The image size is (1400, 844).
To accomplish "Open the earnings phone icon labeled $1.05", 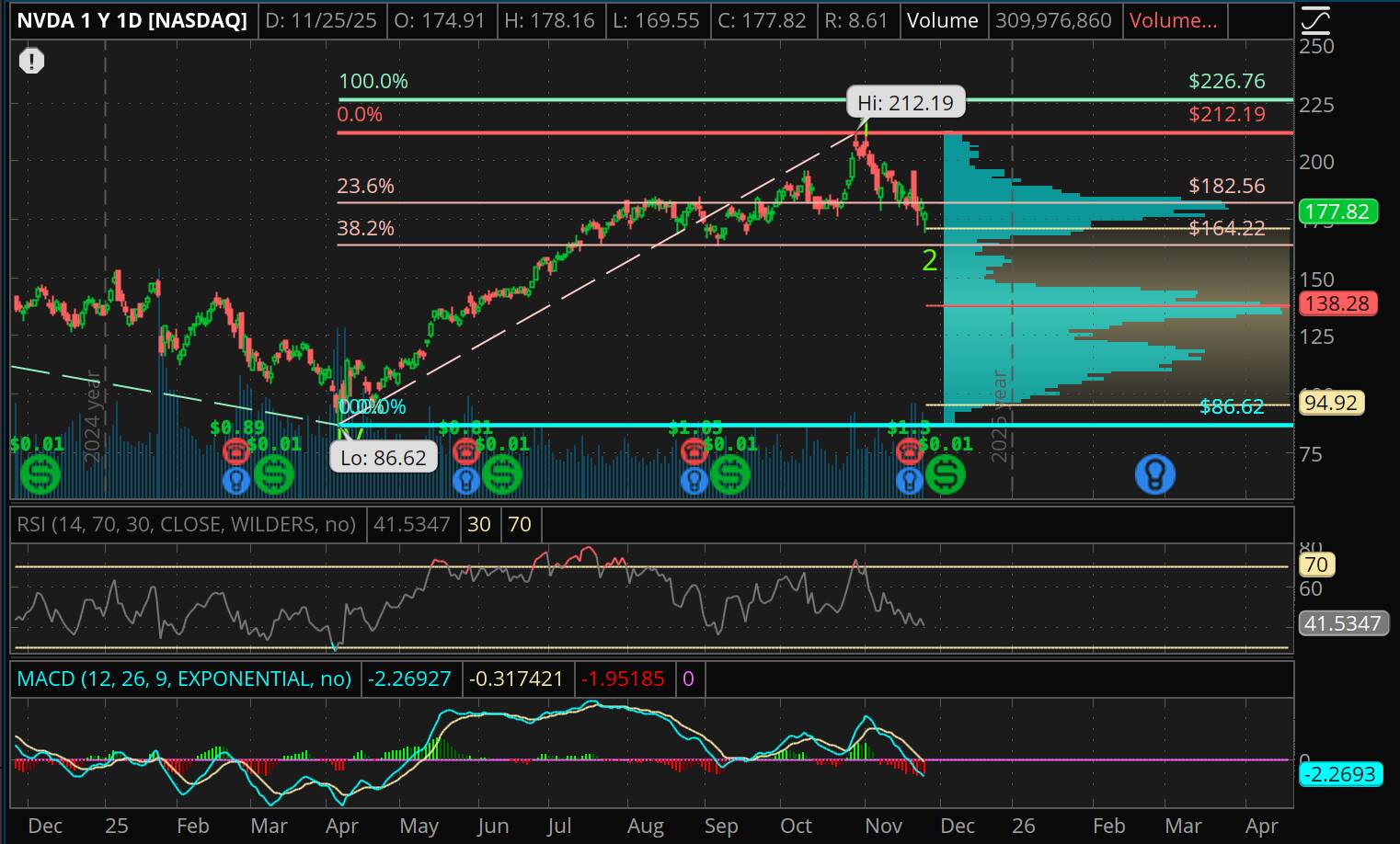I will 694,451.
